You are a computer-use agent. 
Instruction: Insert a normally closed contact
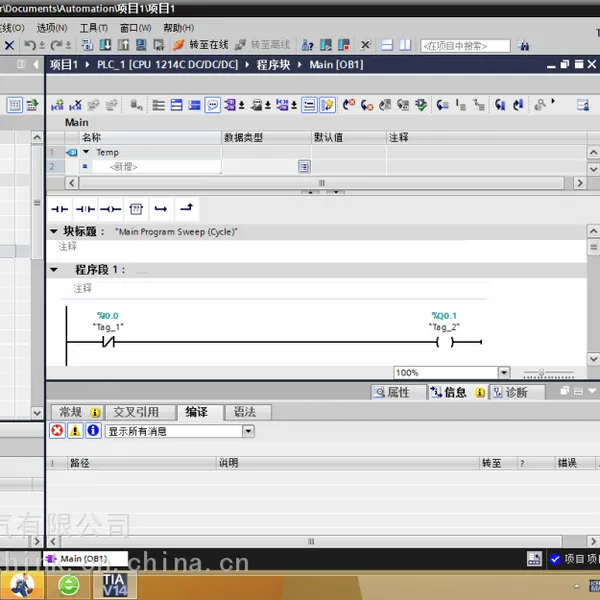pos(85,209)
